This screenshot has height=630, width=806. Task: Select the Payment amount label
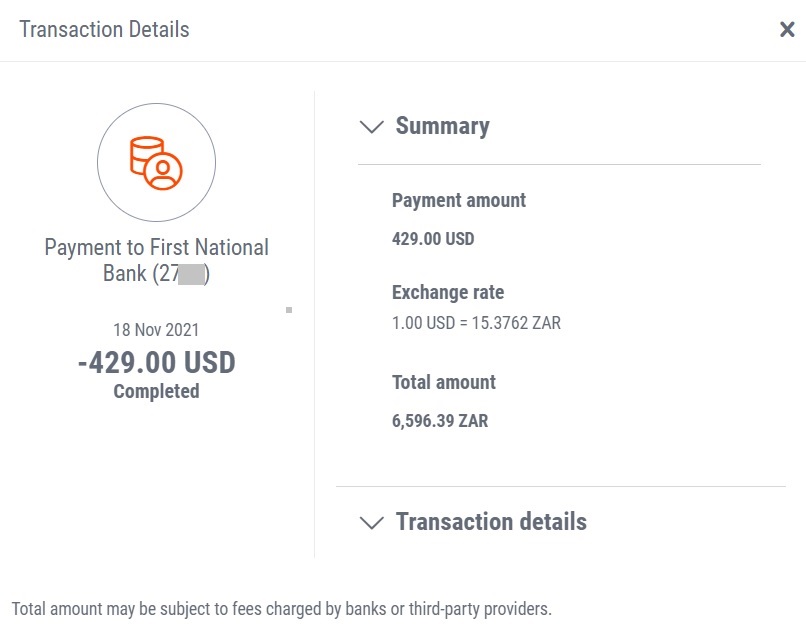click(x=459, y=200)
